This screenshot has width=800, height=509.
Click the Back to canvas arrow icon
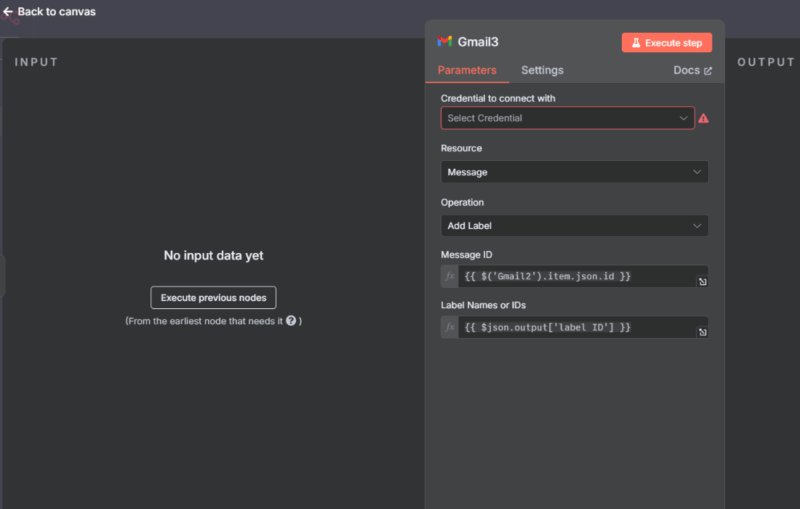point(8,11)
